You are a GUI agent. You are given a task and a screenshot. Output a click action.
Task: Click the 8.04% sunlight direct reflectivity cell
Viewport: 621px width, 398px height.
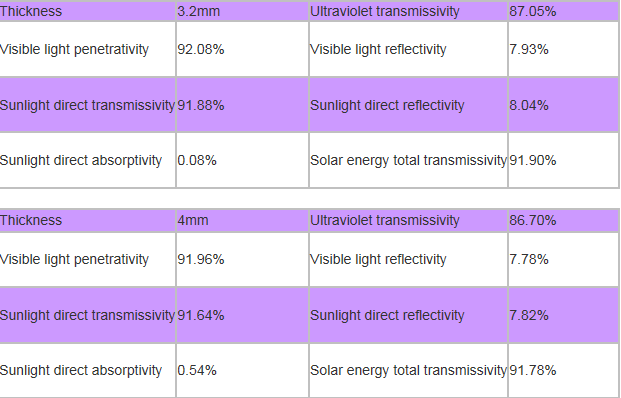tap(563, 105)
